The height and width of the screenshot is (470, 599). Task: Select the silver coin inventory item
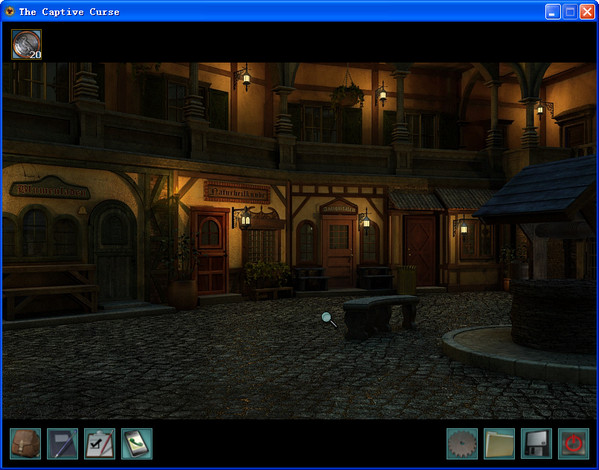point(26,44)
